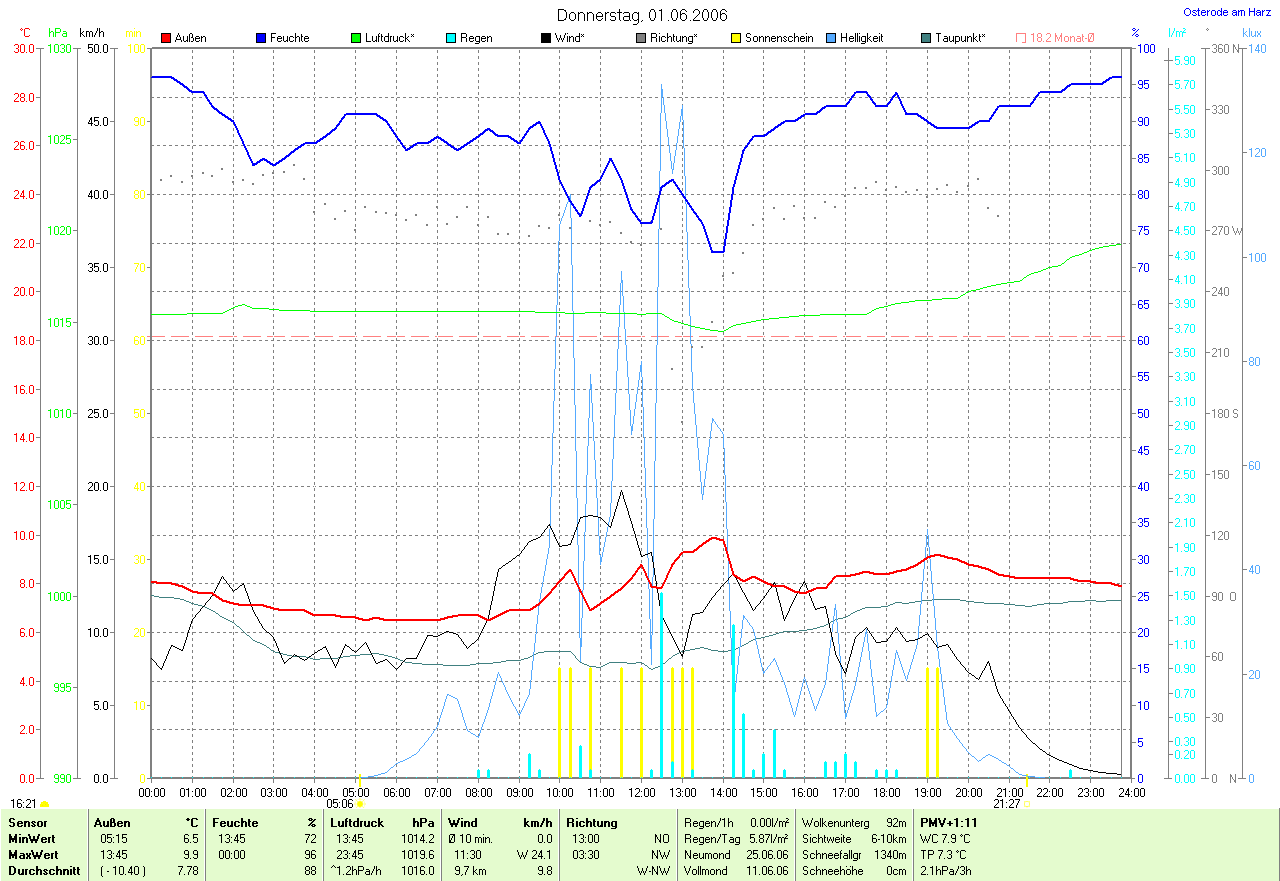Click the sunrise marker at 05:06

pyautogui.click(x=360, y=803)
